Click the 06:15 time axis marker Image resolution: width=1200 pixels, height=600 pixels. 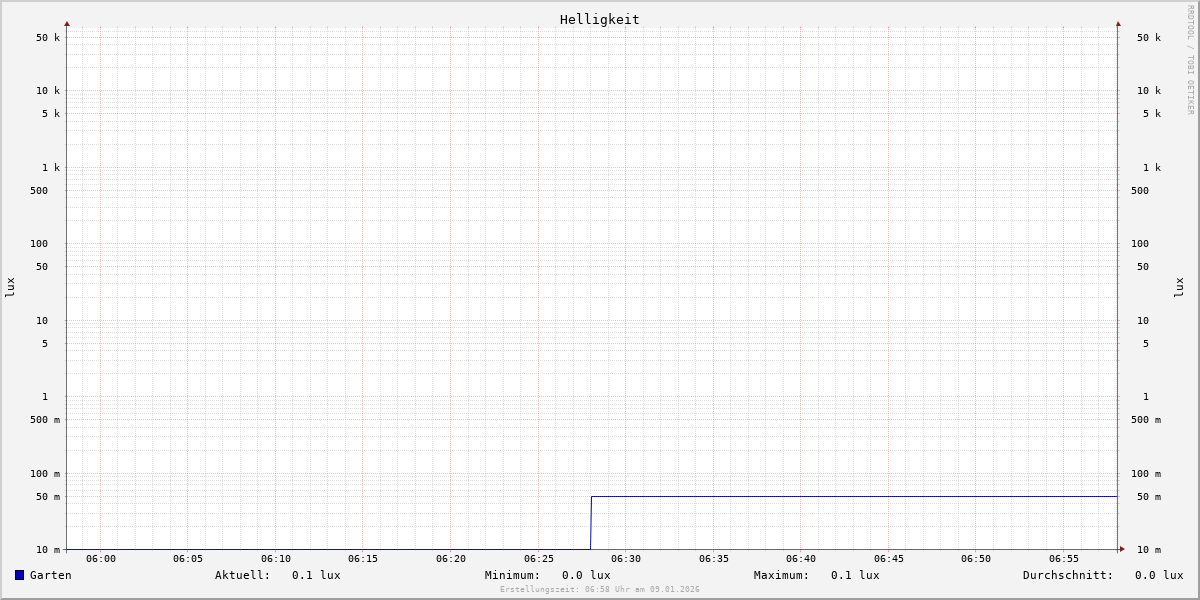click(x=363, y=559)
